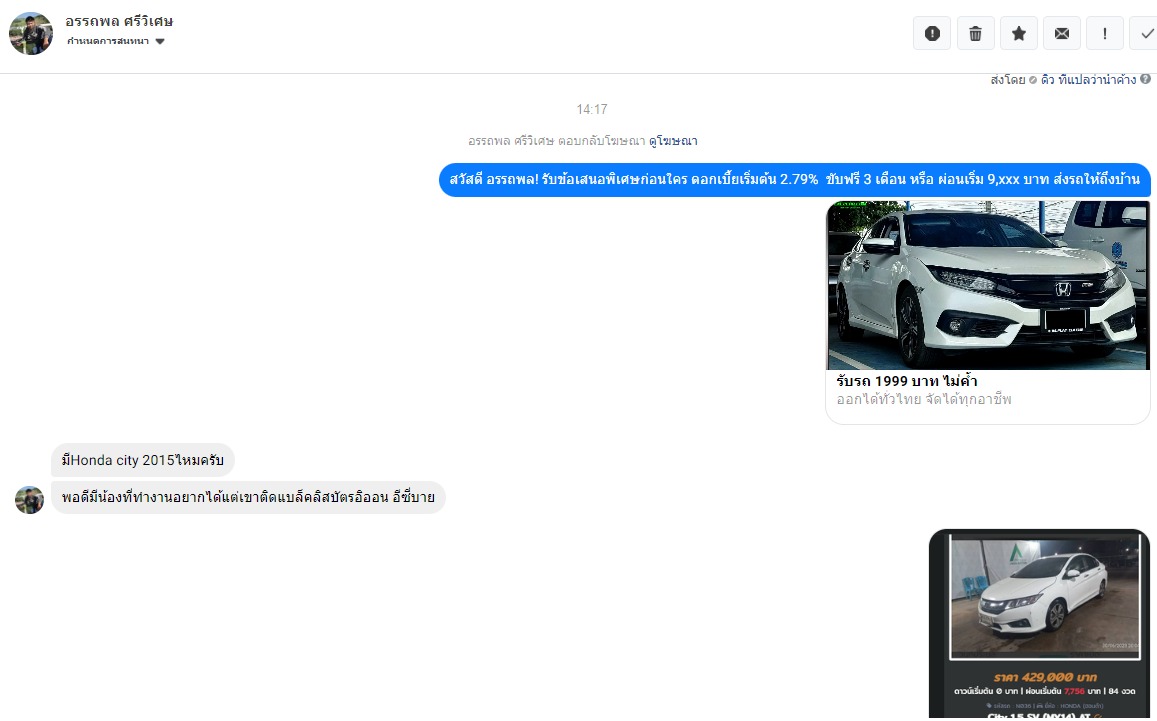
Task: Click the sender name link after ส่งโดย
Action: pyautogui.click(x=1088, y=80)
